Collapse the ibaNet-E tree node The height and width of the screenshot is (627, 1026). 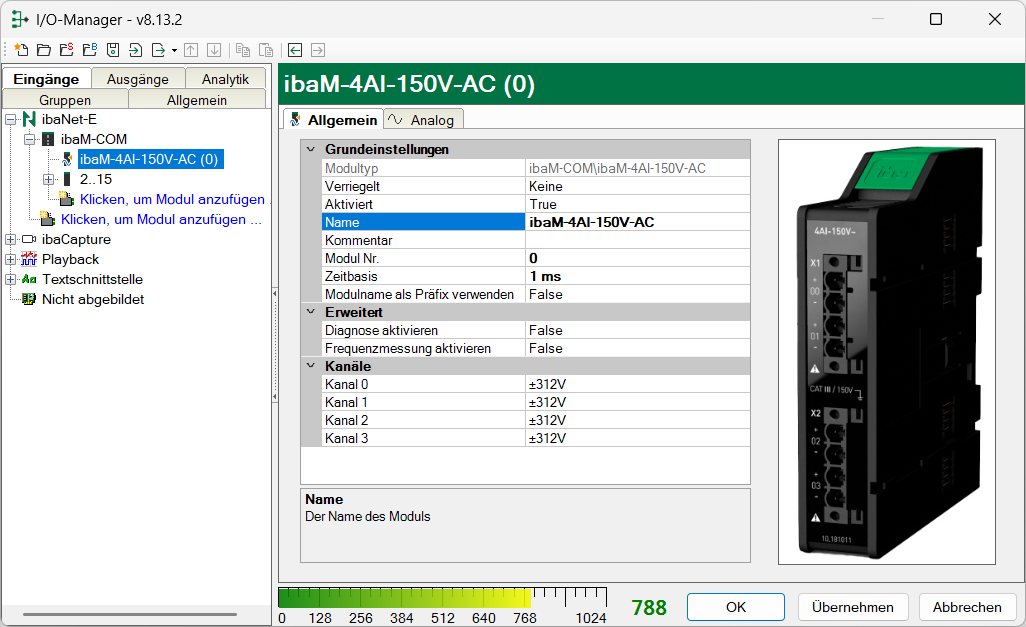pos(10,120)
